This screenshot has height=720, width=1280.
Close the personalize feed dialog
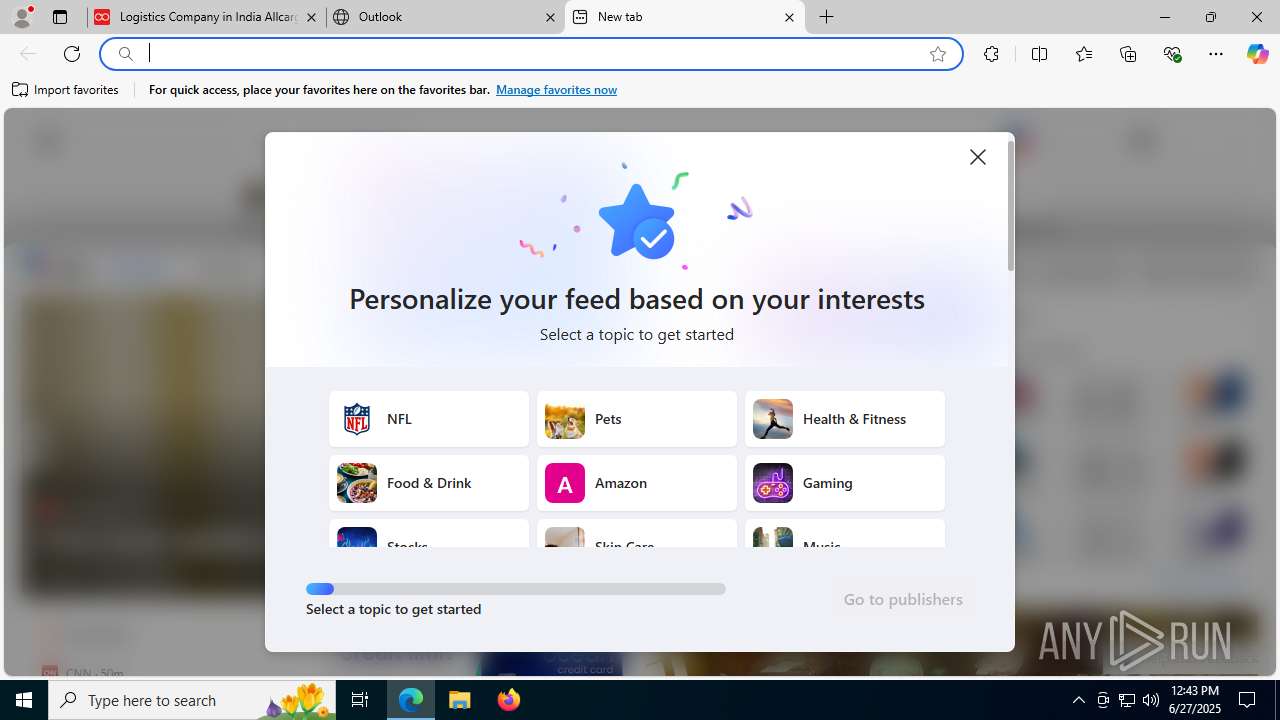(x=978, y=157)
